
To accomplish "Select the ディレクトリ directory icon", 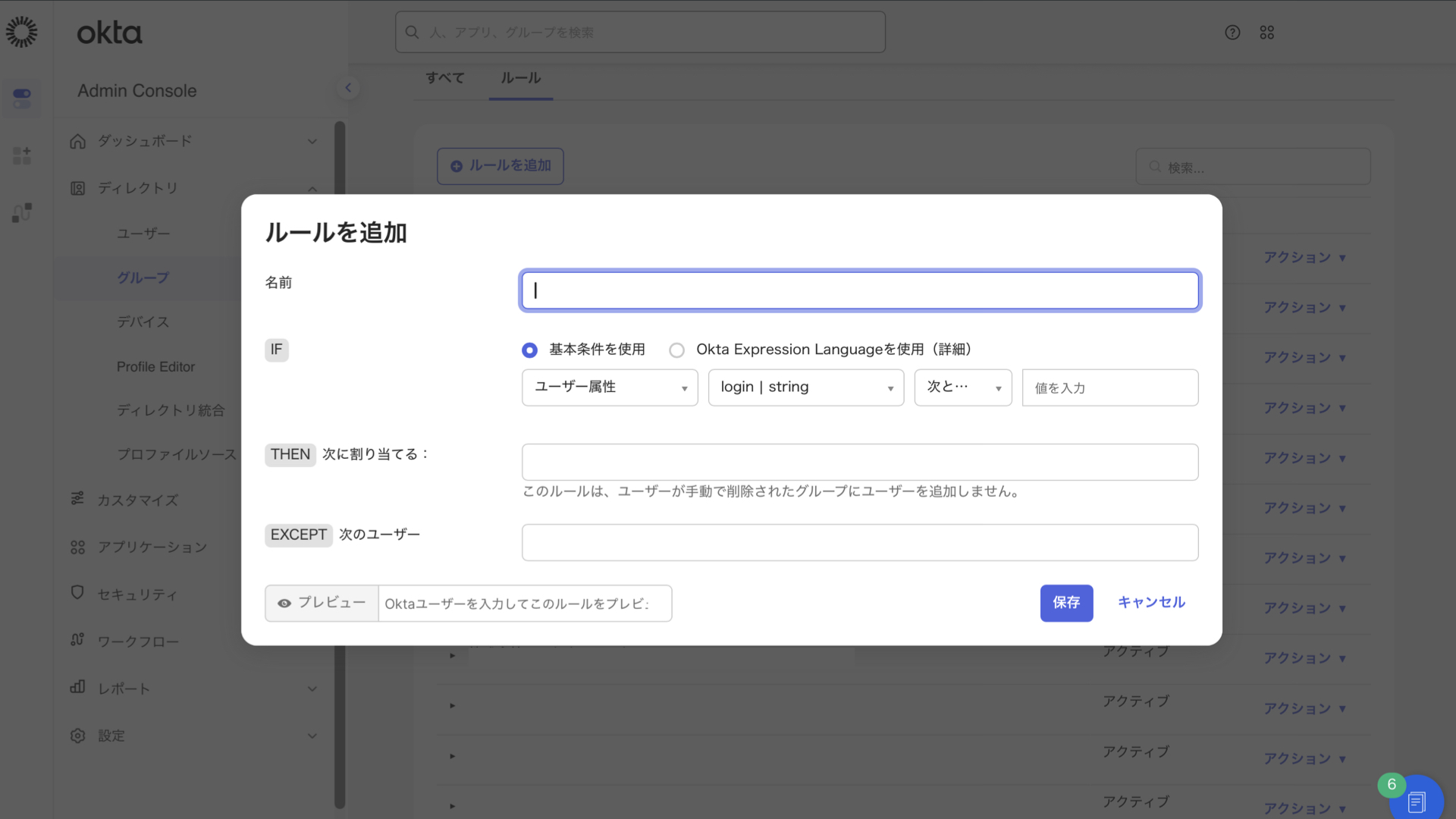I will click(x=77, y=188).
